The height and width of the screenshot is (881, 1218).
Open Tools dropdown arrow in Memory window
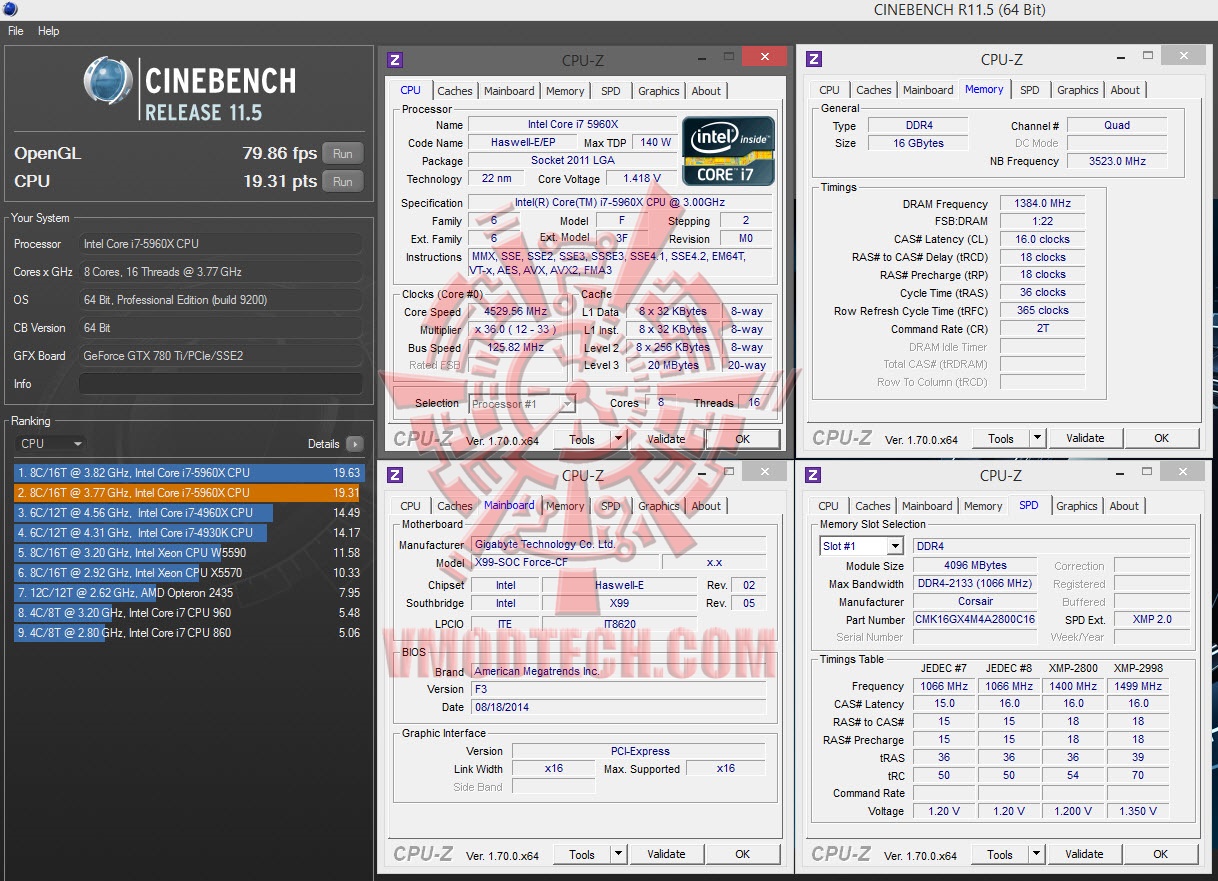coord(1037,438)
